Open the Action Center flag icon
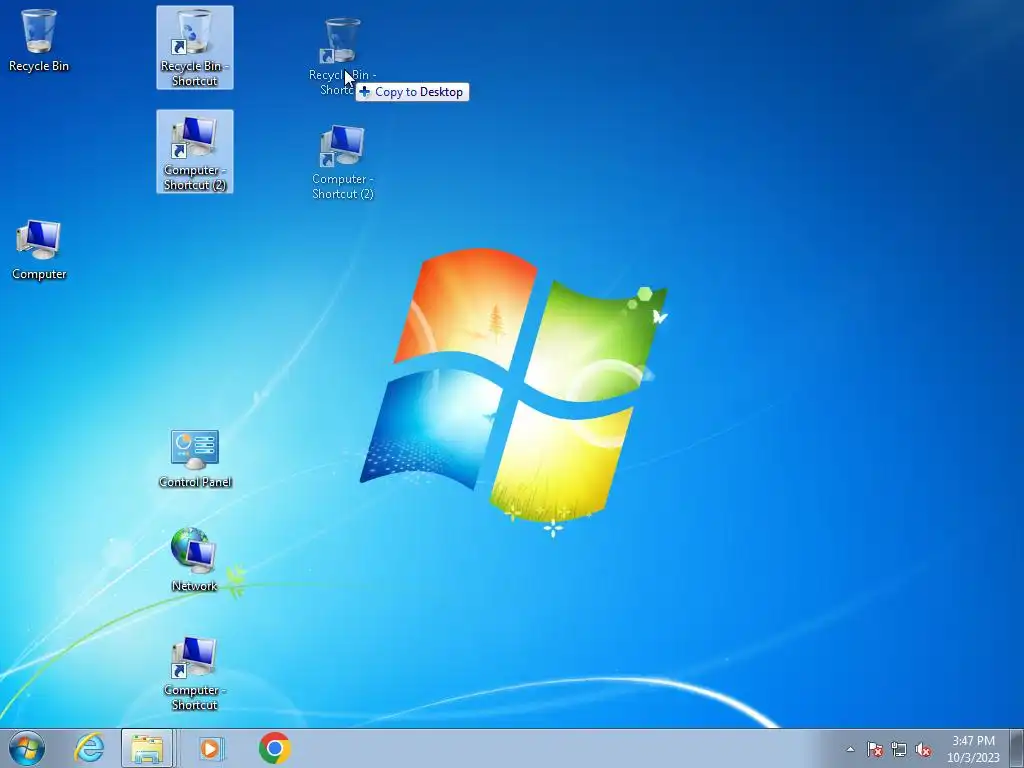The width and height of the screenshot is (1024, 768). (x=874, y=749)
